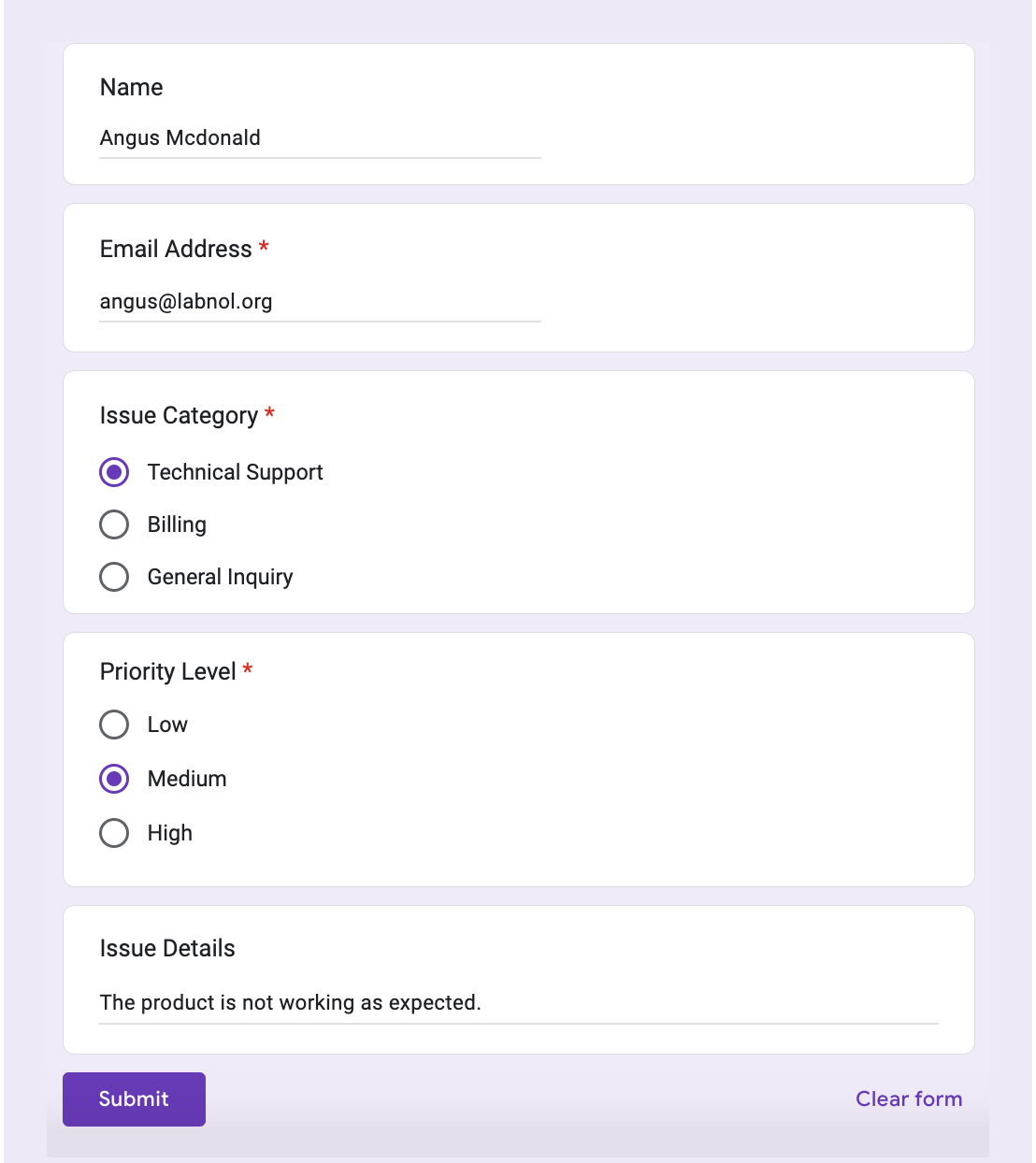Focus the Email Address text field
This screenshot has height=1163, width=1036.
pyautogui.click(x=320, y=302)
